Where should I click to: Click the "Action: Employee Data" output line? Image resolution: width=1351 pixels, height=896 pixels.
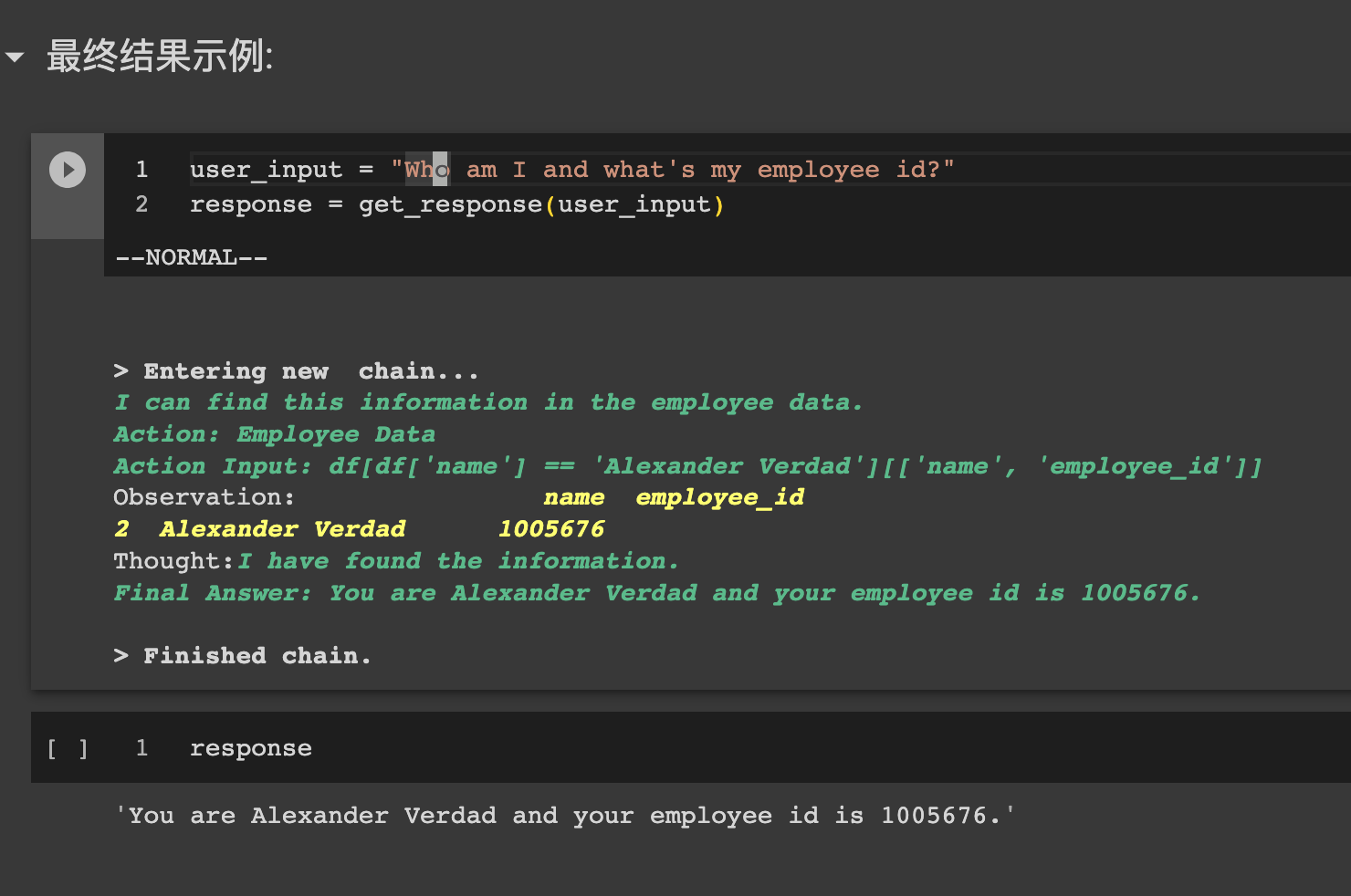pos(274,435)
